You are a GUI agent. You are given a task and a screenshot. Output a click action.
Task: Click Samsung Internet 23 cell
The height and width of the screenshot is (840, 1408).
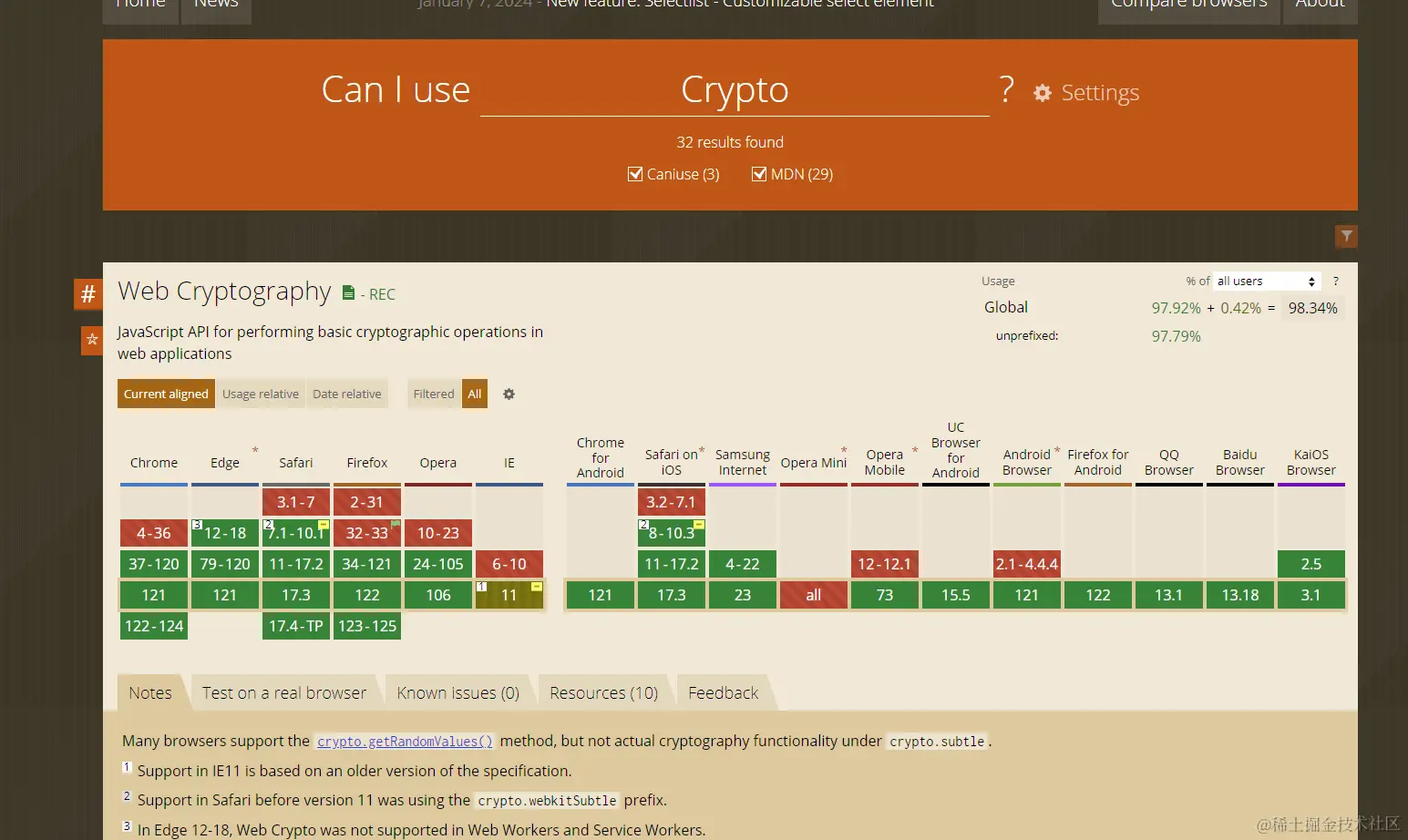(x=743, y=595)
